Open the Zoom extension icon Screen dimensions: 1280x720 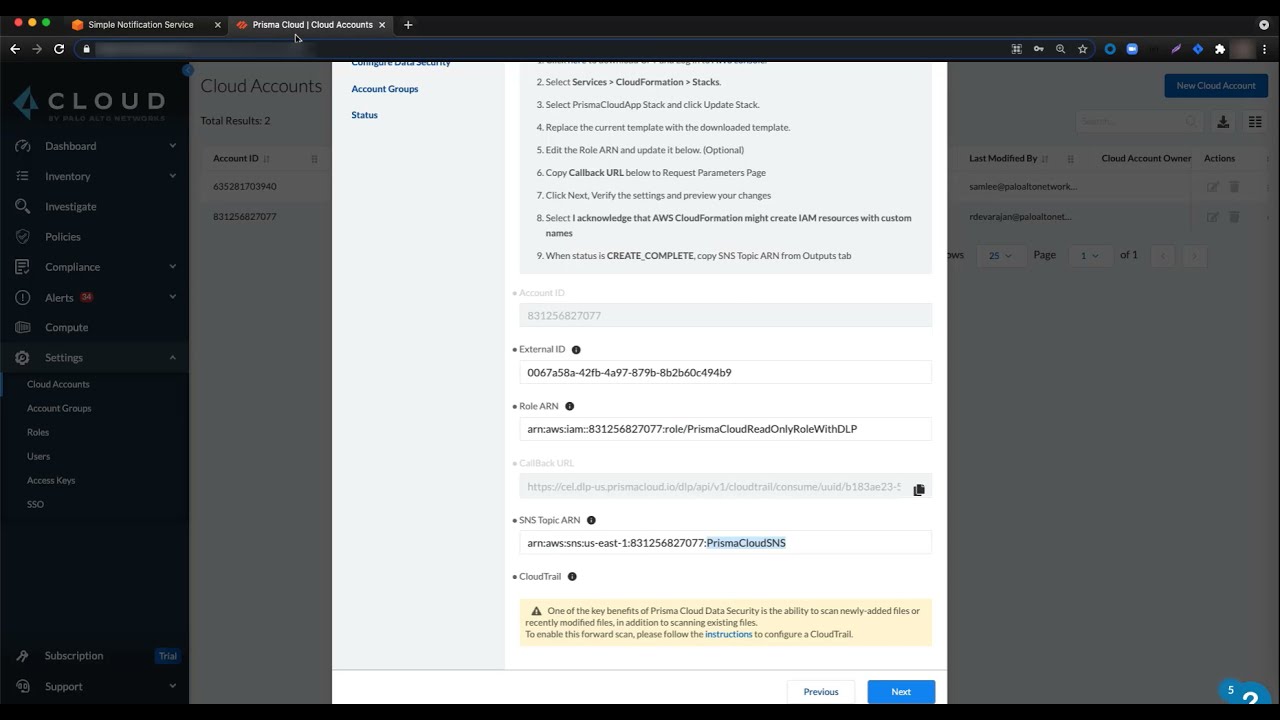coord(1132,48)
